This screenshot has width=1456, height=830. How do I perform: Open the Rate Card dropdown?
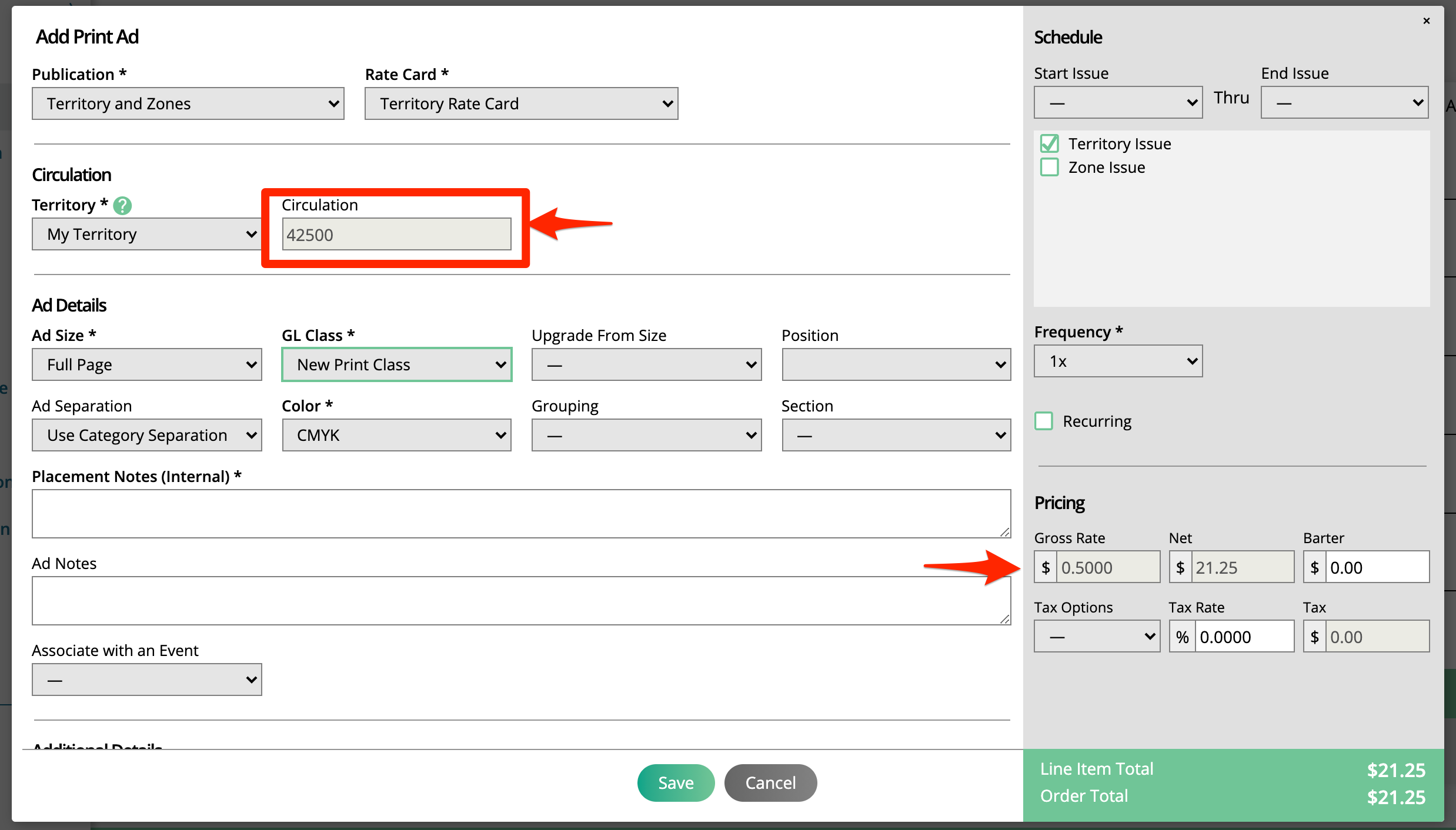pyautogui.click(x=521, y=104)
